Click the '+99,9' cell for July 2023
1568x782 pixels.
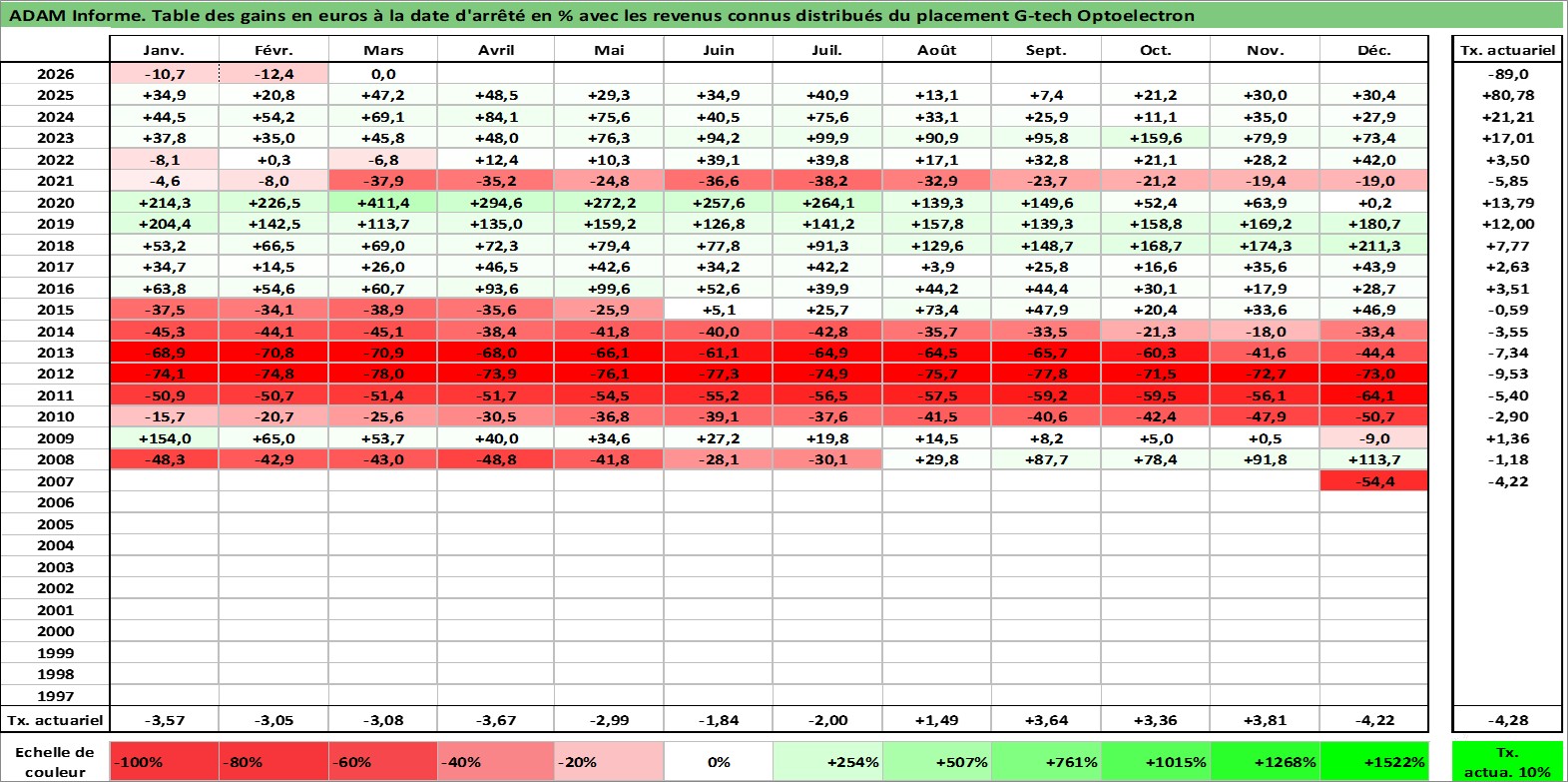pyautogui.click(x=827, y=138)
